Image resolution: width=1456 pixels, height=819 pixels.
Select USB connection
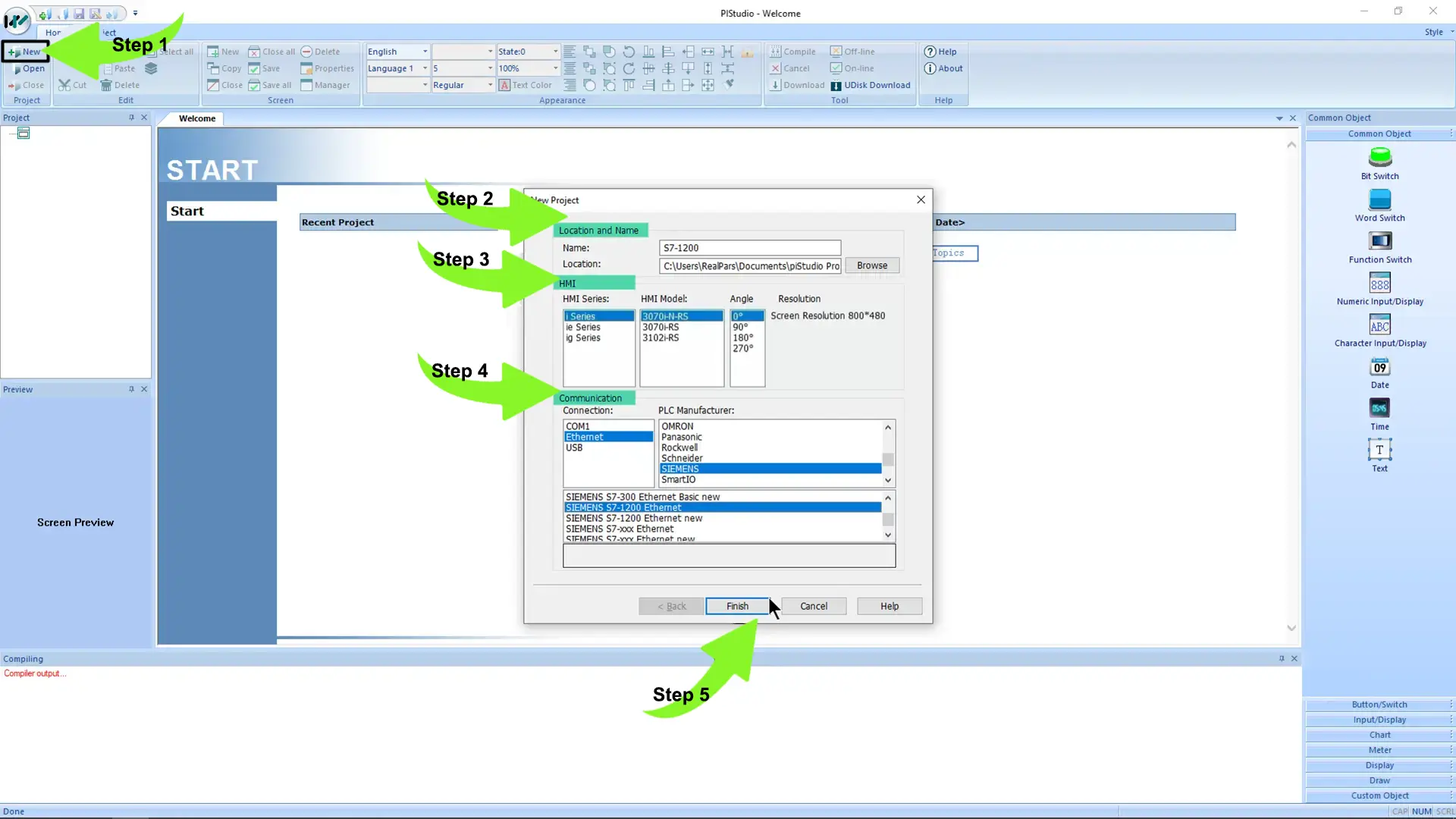(x=608, y=447)
